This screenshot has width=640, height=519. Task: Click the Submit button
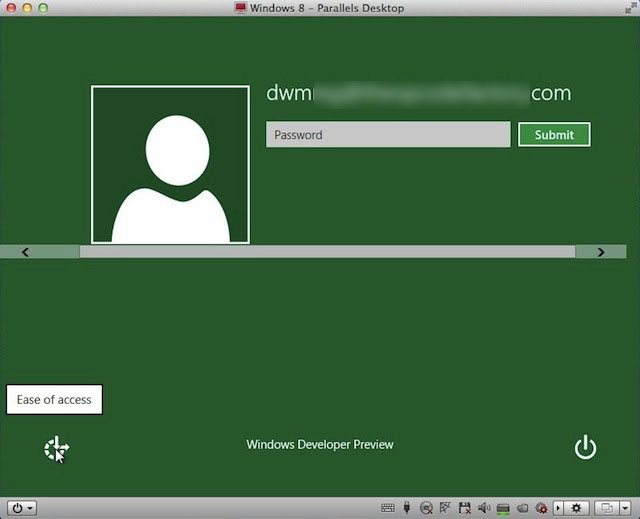554,135
